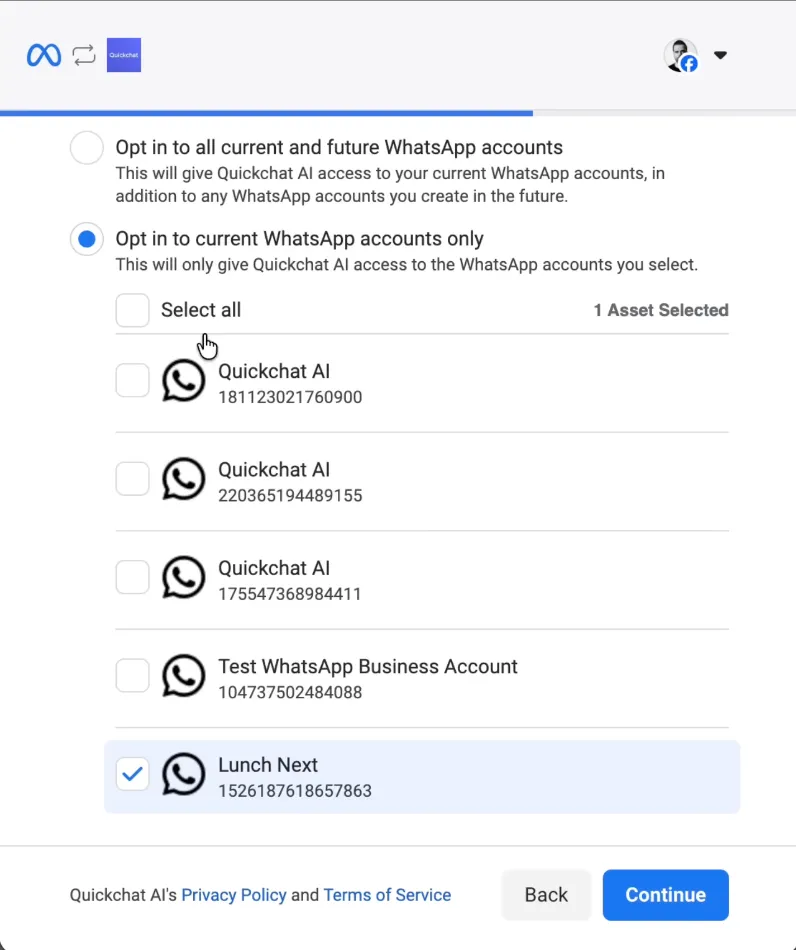Click WhatsApp icon for Test WhatsApp Business Account
This screenshot has width=796, height=950.
[x=184, y=676]
